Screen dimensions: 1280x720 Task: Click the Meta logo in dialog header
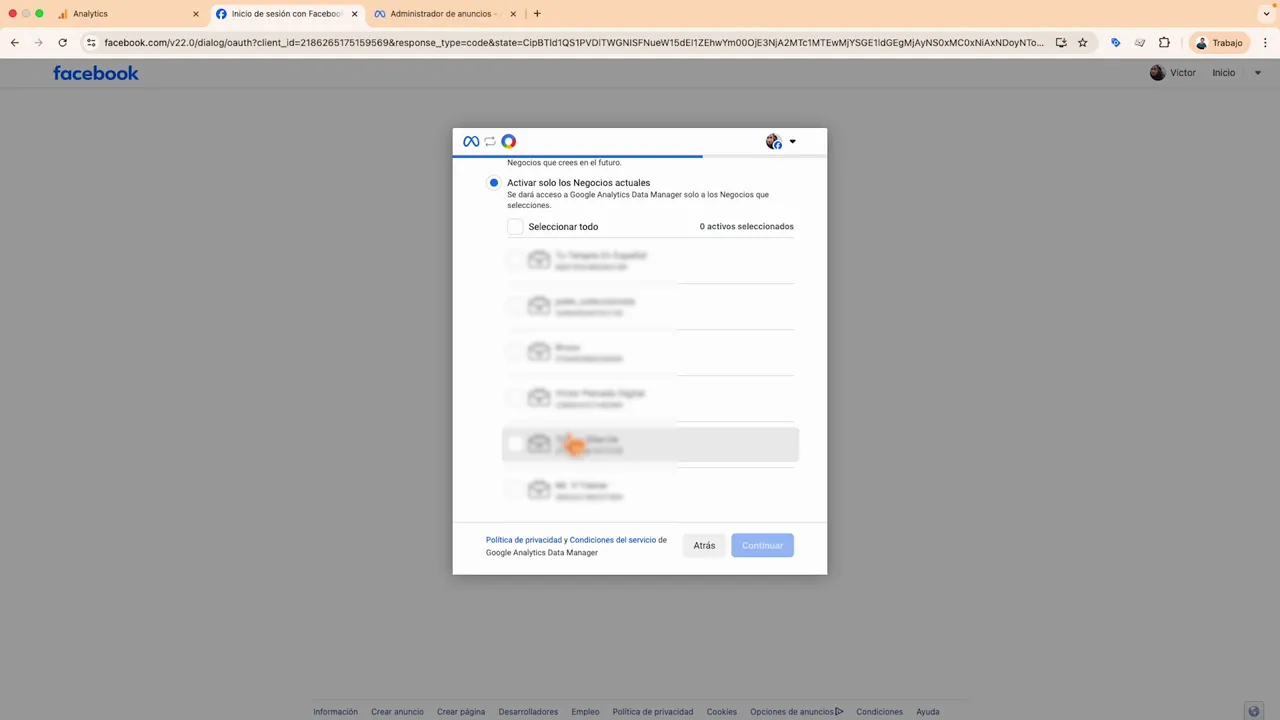pos(471,142)
